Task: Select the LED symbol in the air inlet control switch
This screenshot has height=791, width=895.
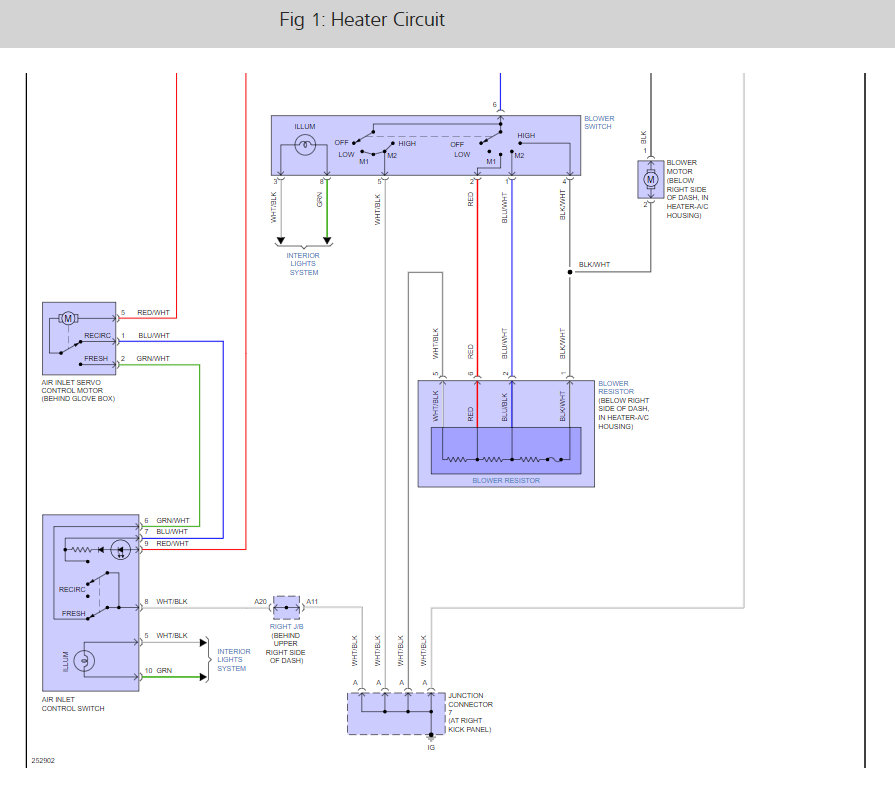Action: pos(120,550)
